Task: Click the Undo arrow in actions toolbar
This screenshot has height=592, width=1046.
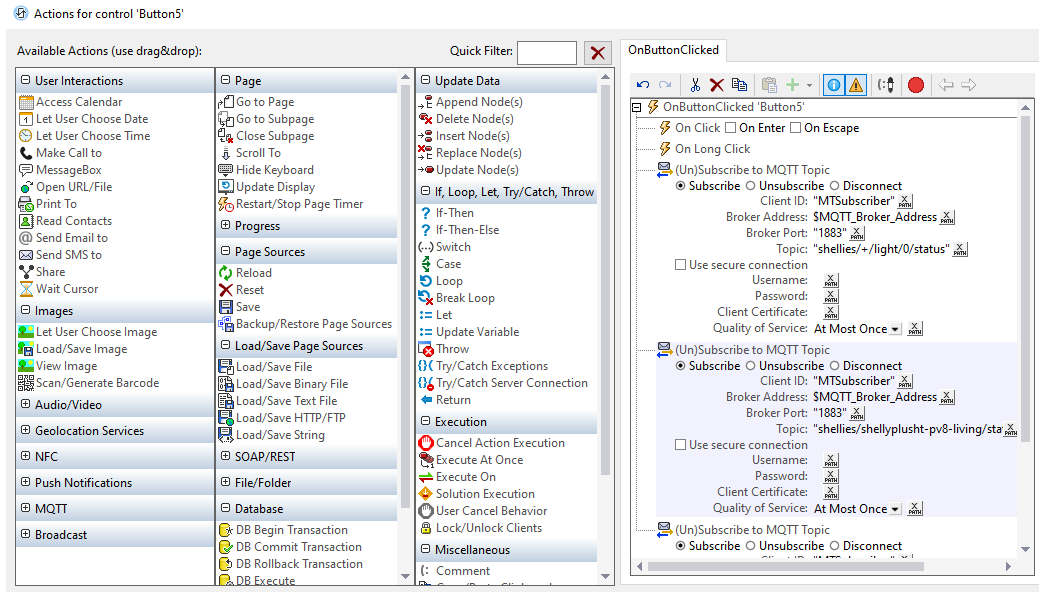Action: click(x=643, y=85)
